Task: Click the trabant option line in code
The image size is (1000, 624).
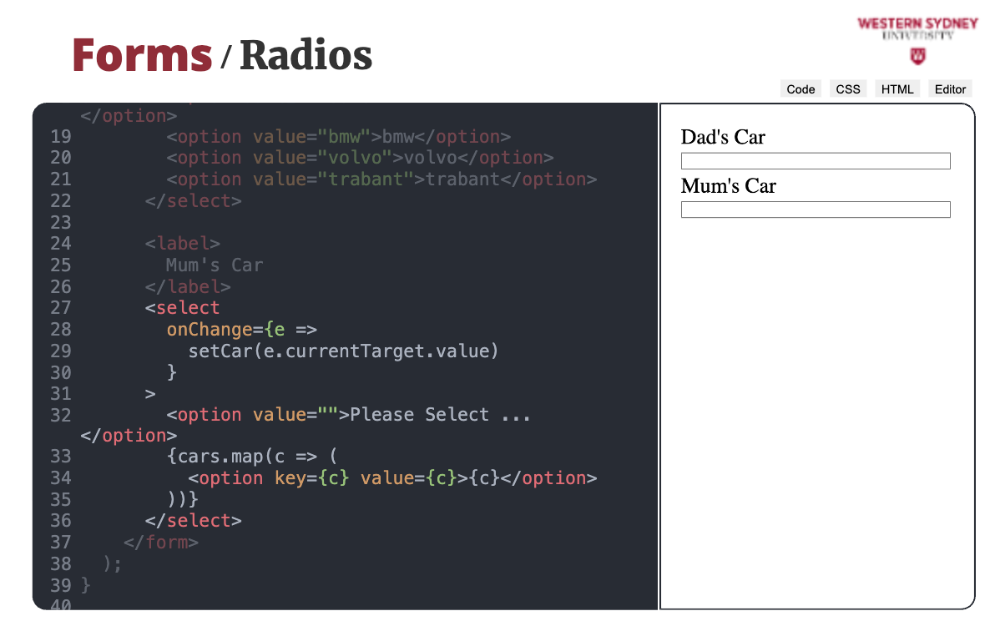Action: pyautogui.click(x=381, y=180)
